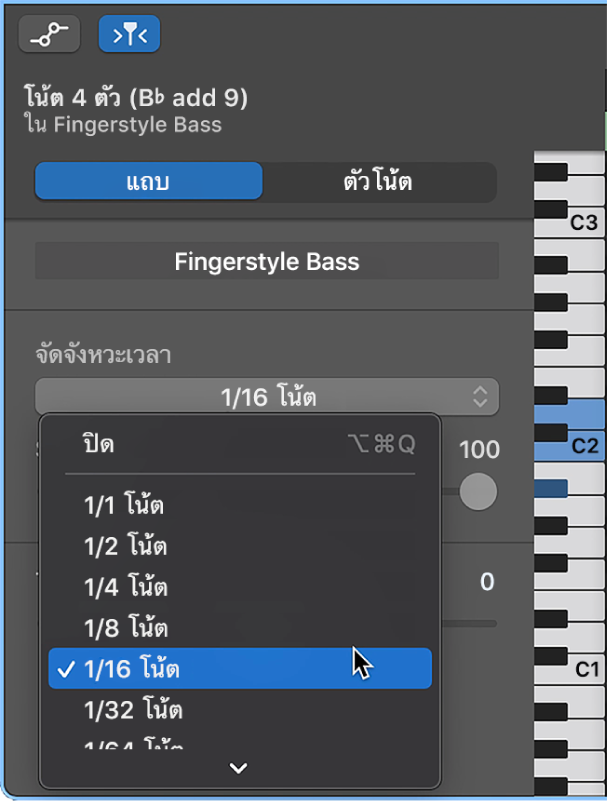Image resolution: width=609 pixels, height=803 pixels.
Task: Select the blue collapse time handles icon
Action: 128,33
